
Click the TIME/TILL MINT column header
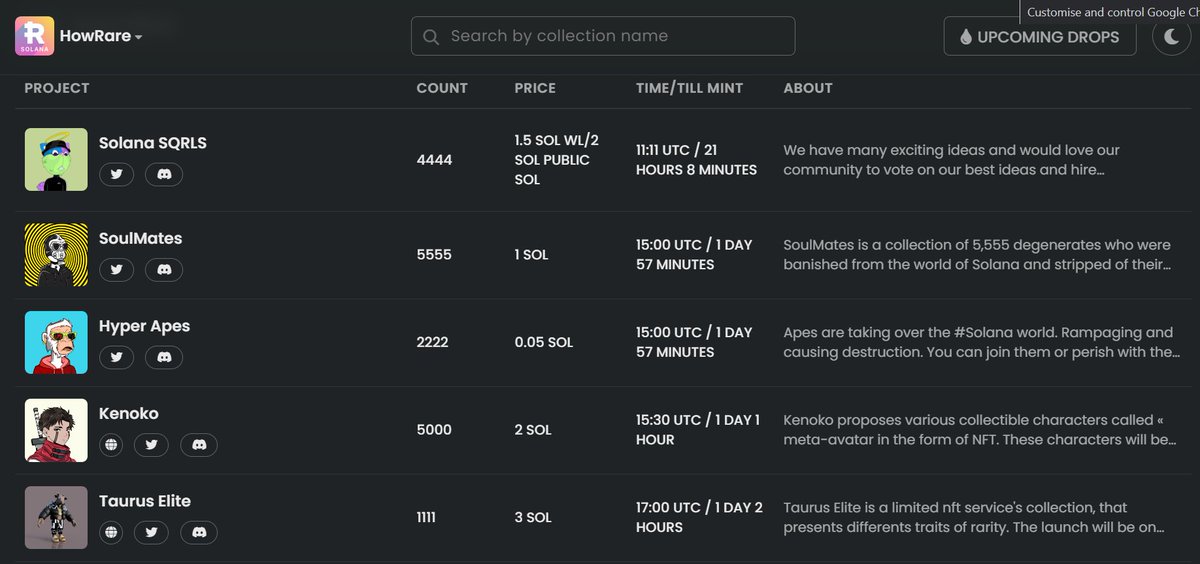[x=690, y=88]
